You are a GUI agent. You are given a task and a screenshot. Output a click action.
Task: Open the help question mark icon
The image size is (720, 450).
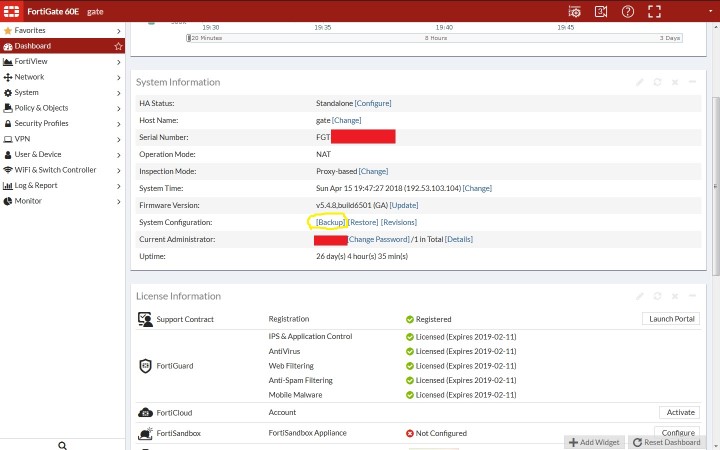(627, 11)
